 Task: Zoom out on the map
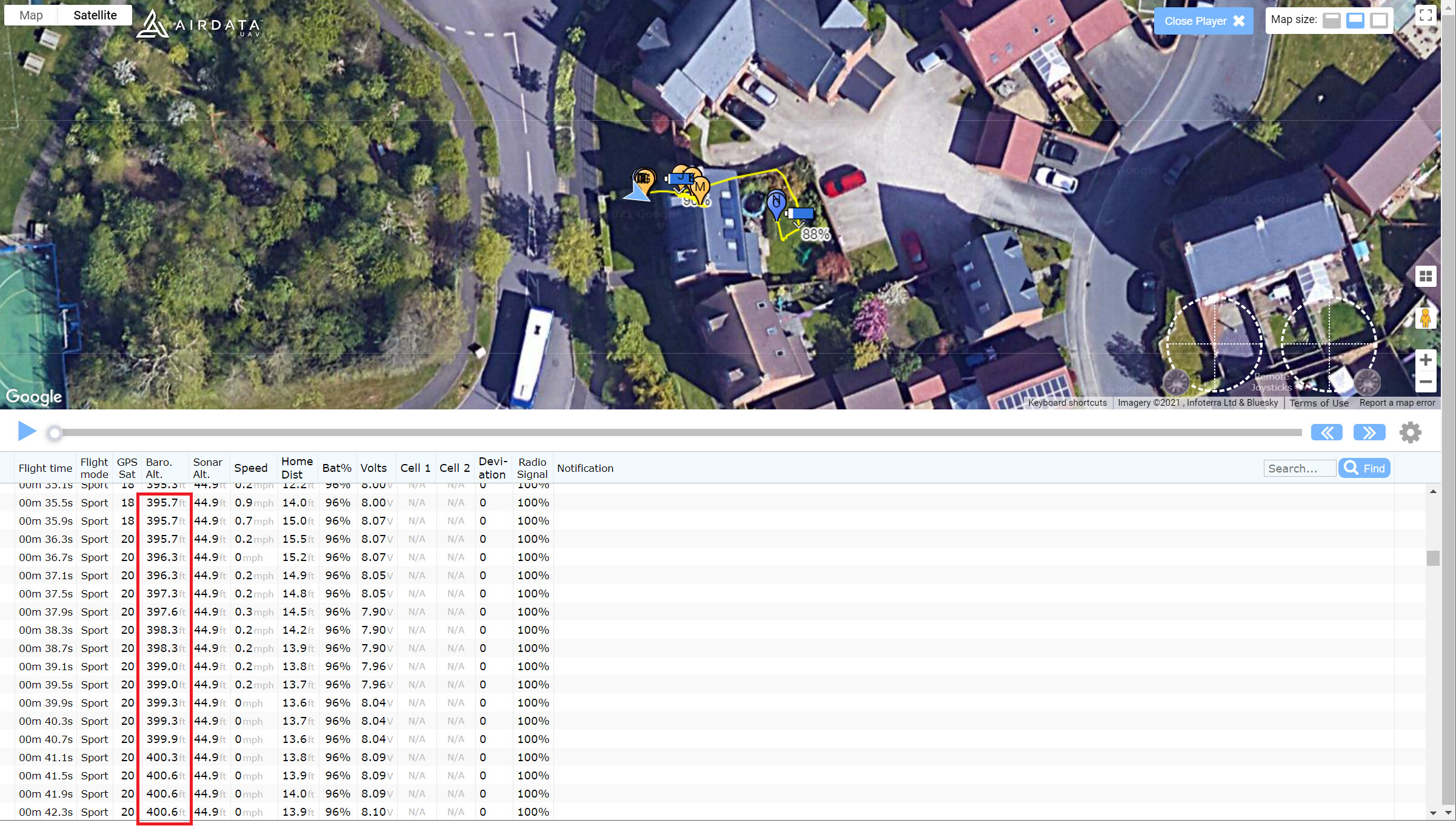coord(1426,382)
